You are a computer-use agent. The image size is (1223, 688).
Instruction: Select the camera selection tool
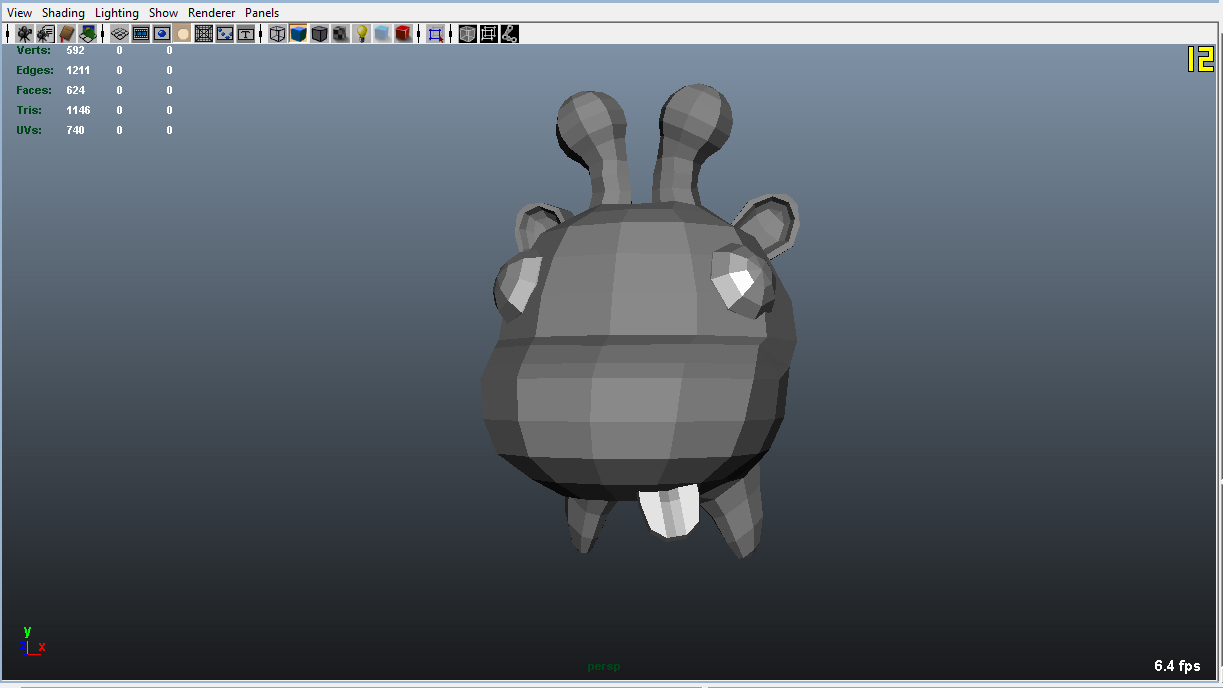click(24, 33)
